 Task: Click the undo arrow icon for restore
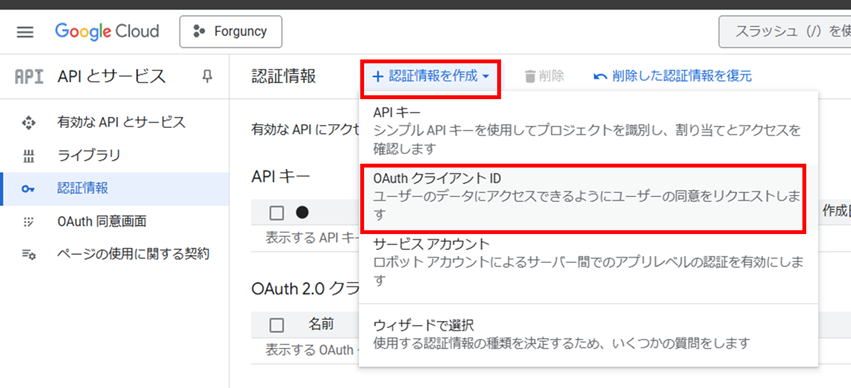coord(600,77)
